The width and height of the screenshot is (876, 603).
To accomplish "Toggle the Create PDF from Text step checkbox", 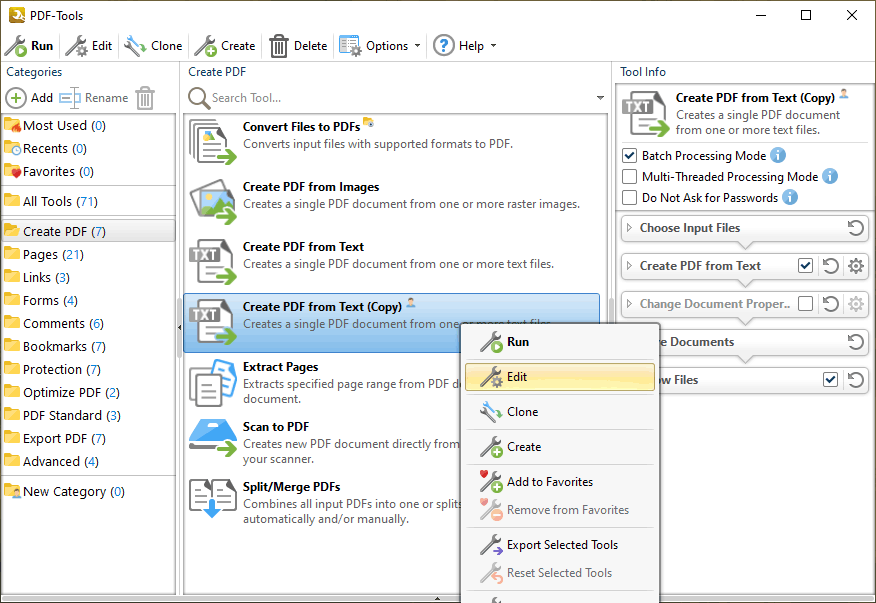I will pyautogui.click(x=805, y=265).
